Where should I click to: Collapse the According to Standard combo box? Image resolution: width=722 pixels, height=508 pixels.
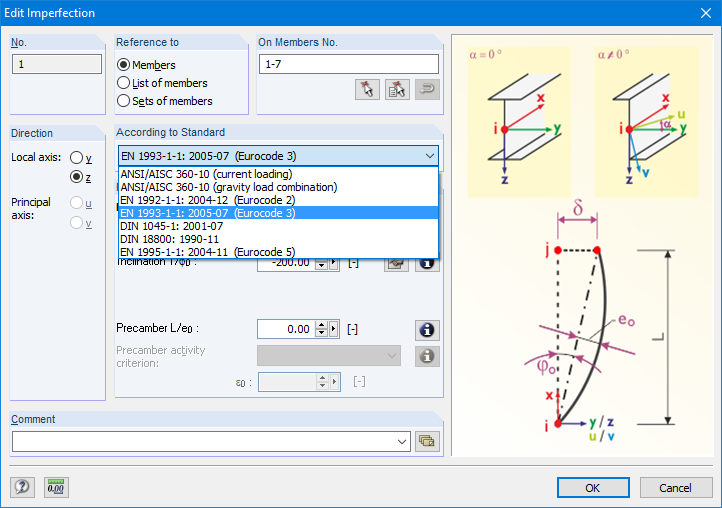coord(430,156)
